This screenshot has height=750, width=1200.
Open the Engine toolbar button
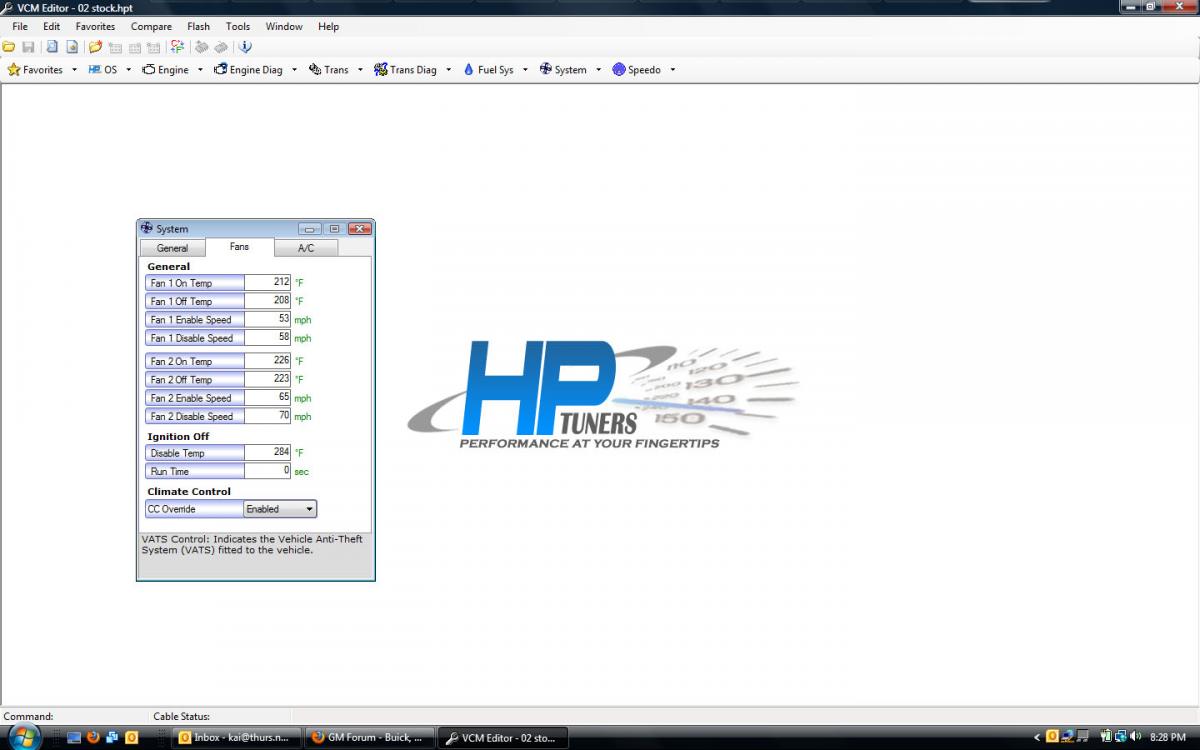point(166,70)
